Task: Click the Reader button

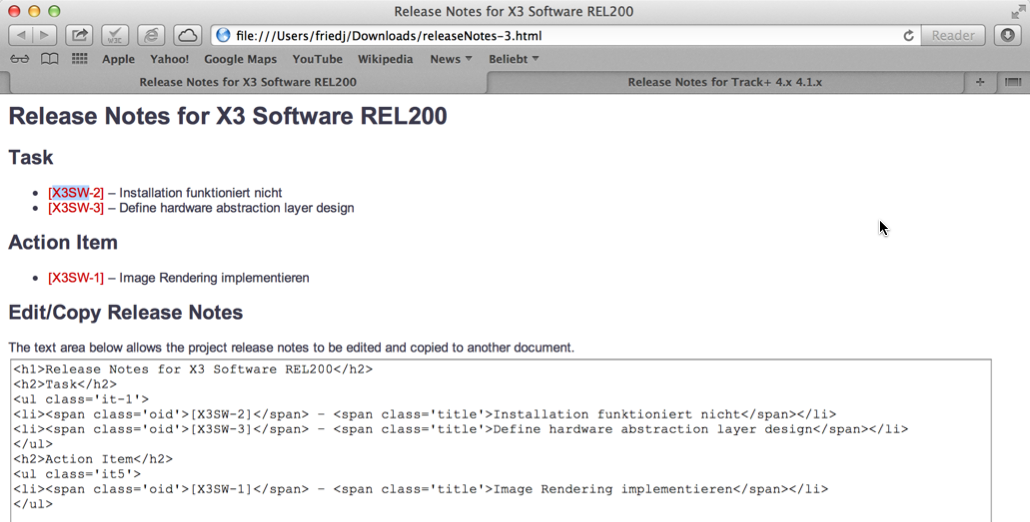Action: coord(953,35)
